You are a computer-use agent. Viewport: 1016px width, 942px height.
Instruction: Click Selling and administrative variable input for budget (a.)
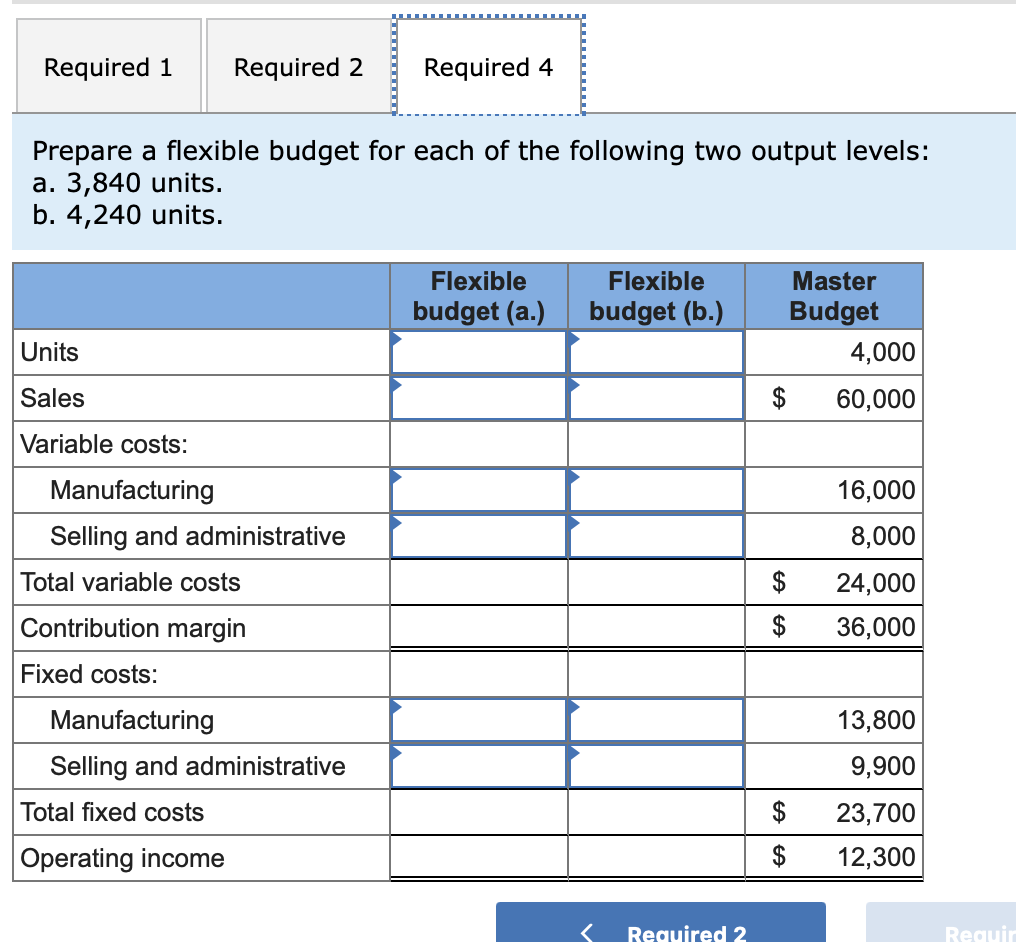coord(478,535)
